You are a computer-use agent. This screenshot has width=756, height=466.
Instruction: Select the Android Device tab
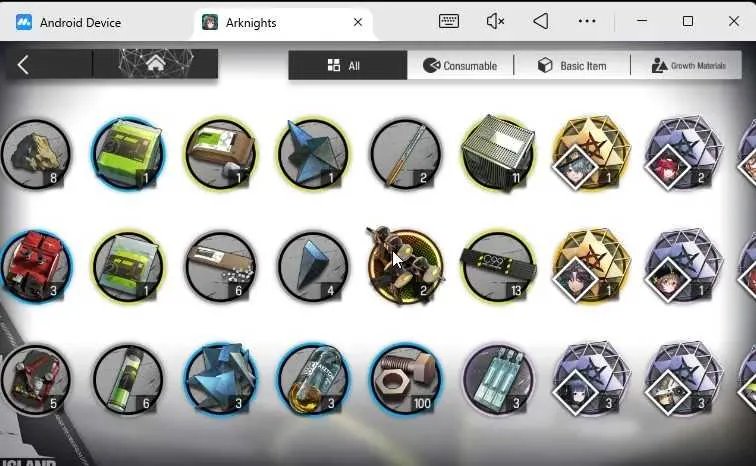(69, 23)
